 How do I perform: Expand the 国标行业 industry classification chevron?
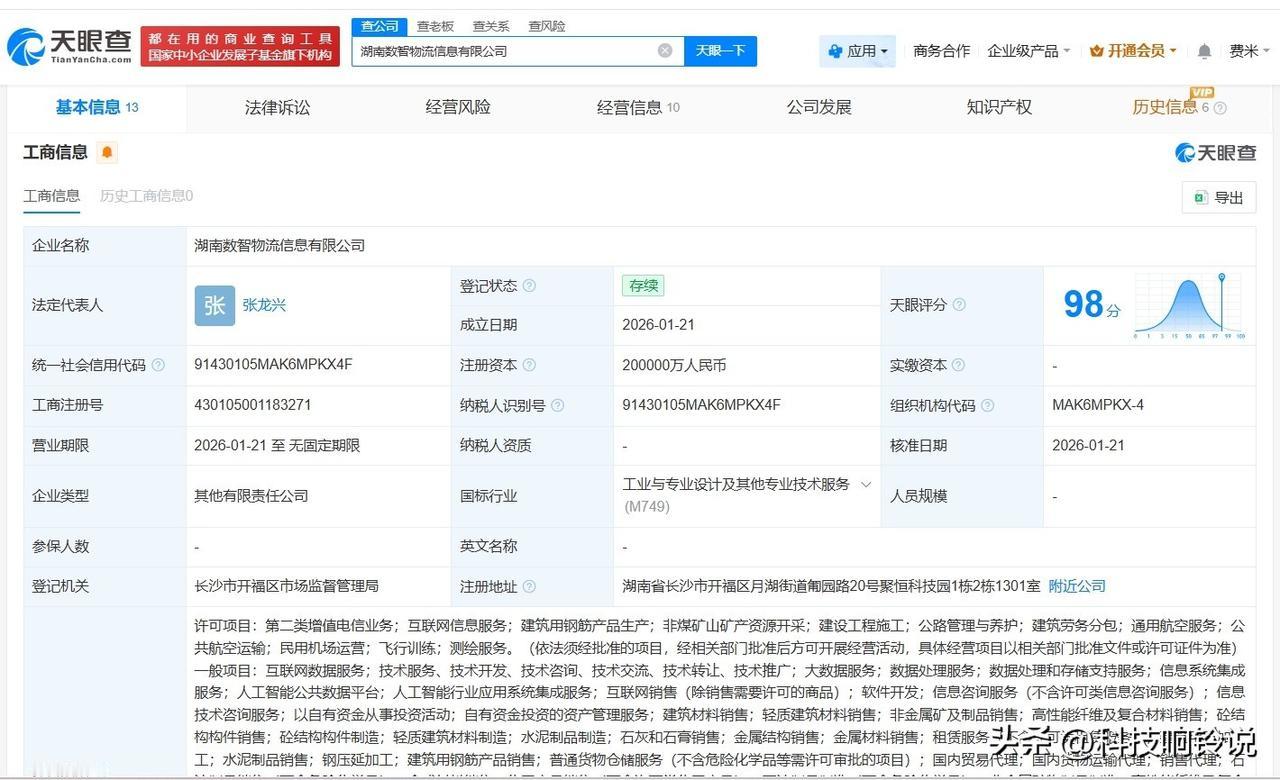click(x=866, y=484)
